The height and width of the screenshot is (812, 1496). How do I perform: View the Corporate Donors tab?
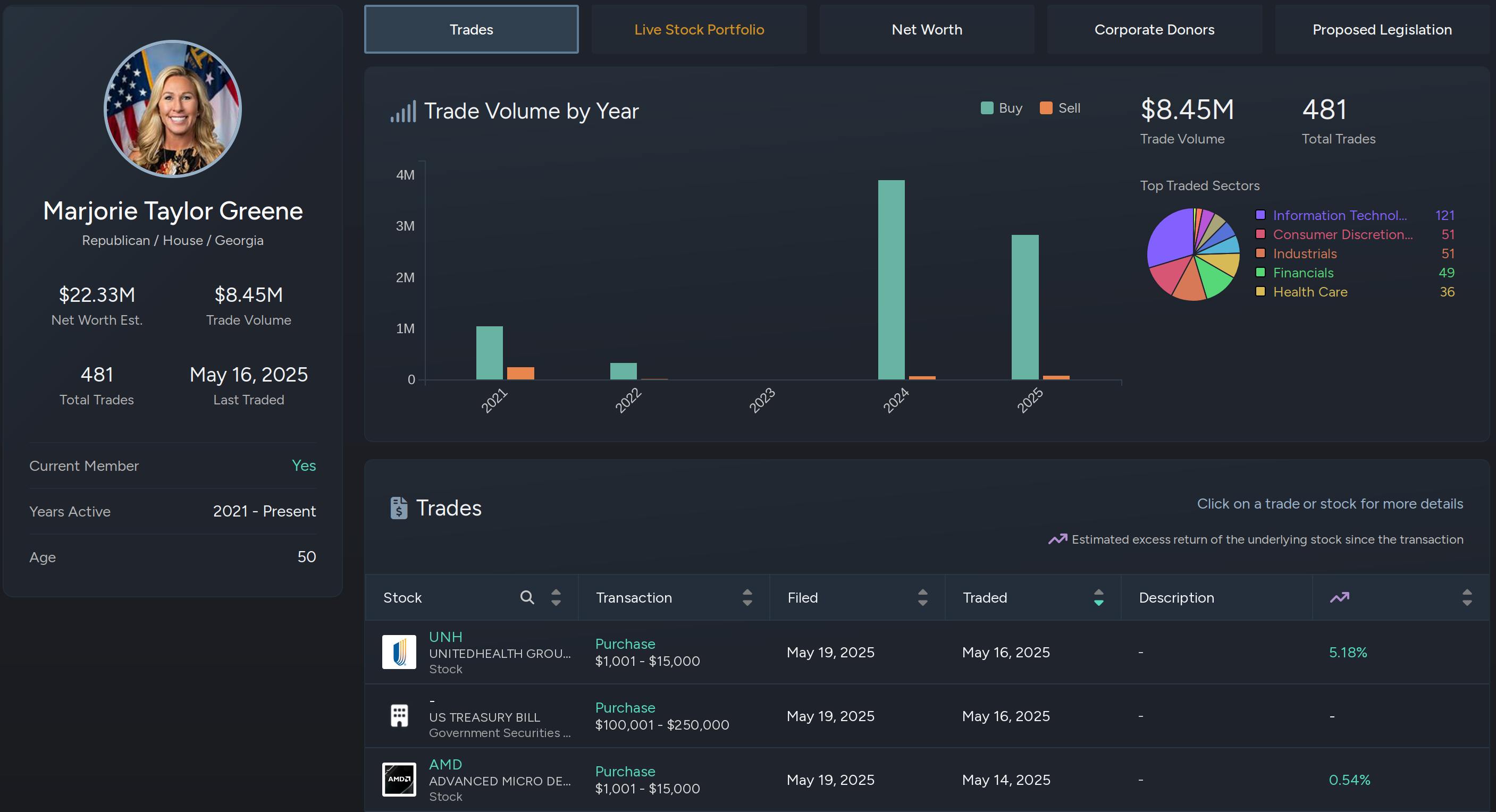1154,30
